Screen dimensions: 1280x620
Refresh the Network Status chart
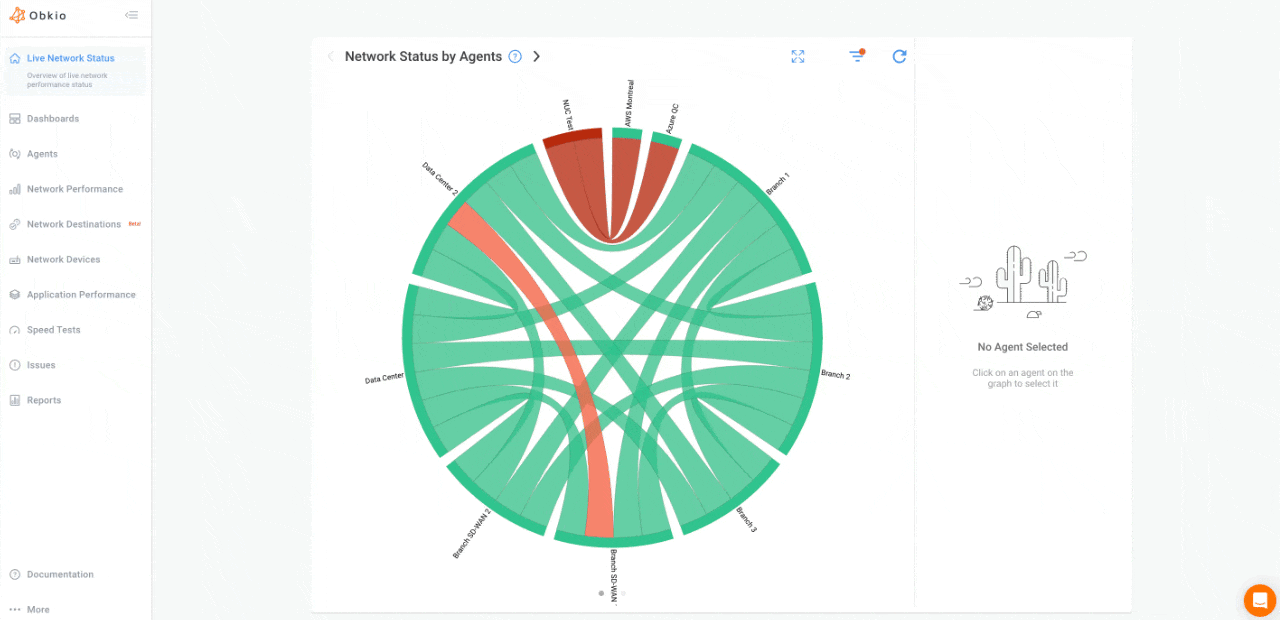[x=898, y=56]
